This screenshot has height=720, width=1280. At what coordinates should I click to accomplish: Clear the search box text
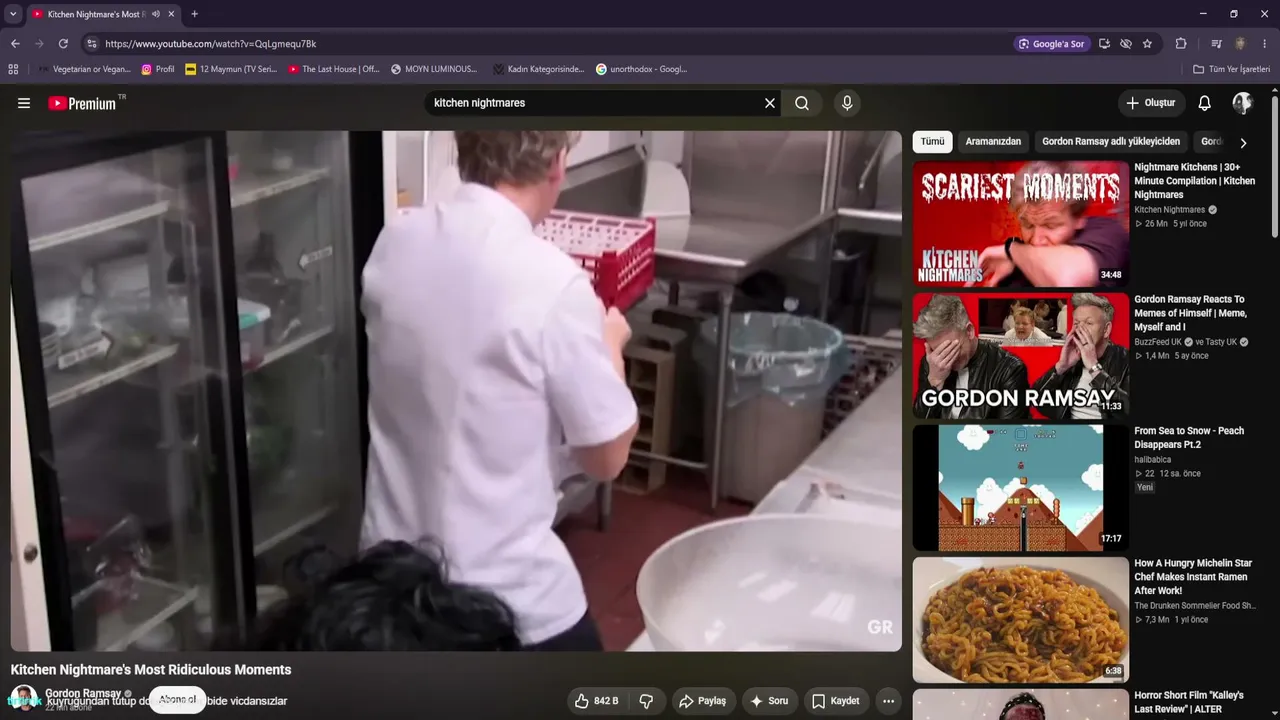pyautogui.click(x=770, y=103)
